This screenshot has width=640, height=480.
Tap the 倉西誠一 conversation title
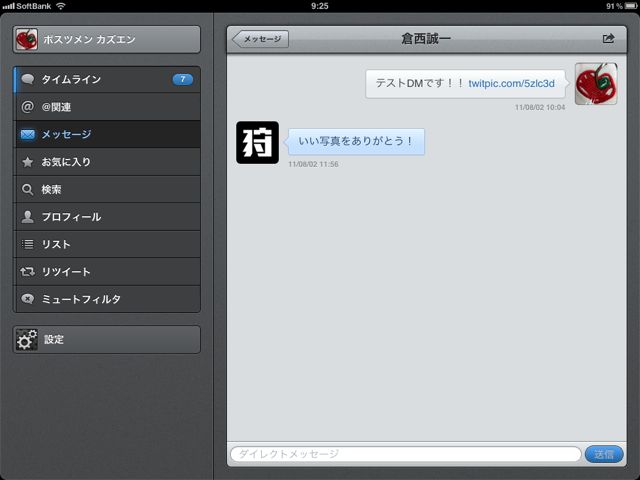(x=426, y=39)
